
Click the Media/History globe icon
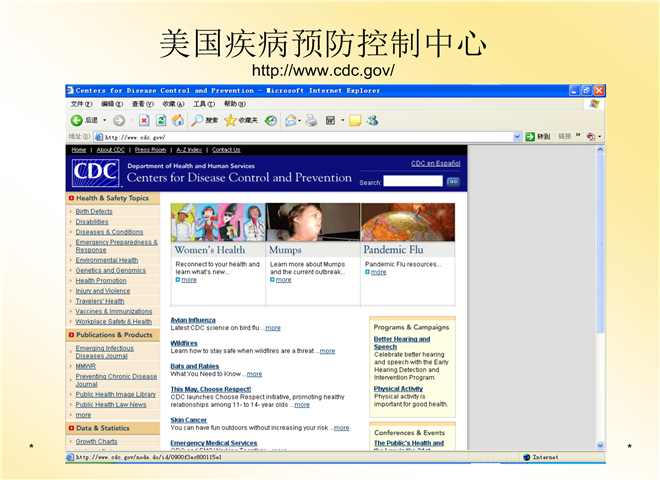tap(271, 121)
